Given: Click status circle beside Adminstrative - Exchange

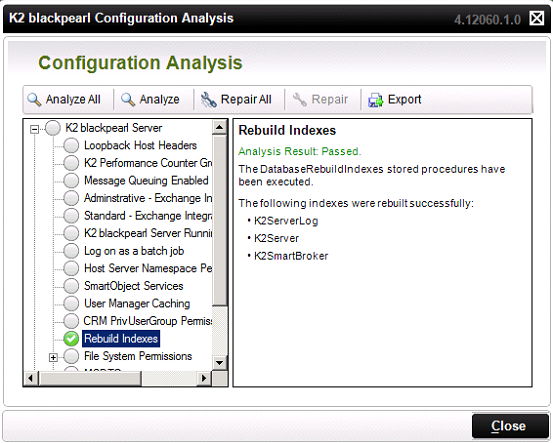Looking at the screenshot, I should [71, 198].
